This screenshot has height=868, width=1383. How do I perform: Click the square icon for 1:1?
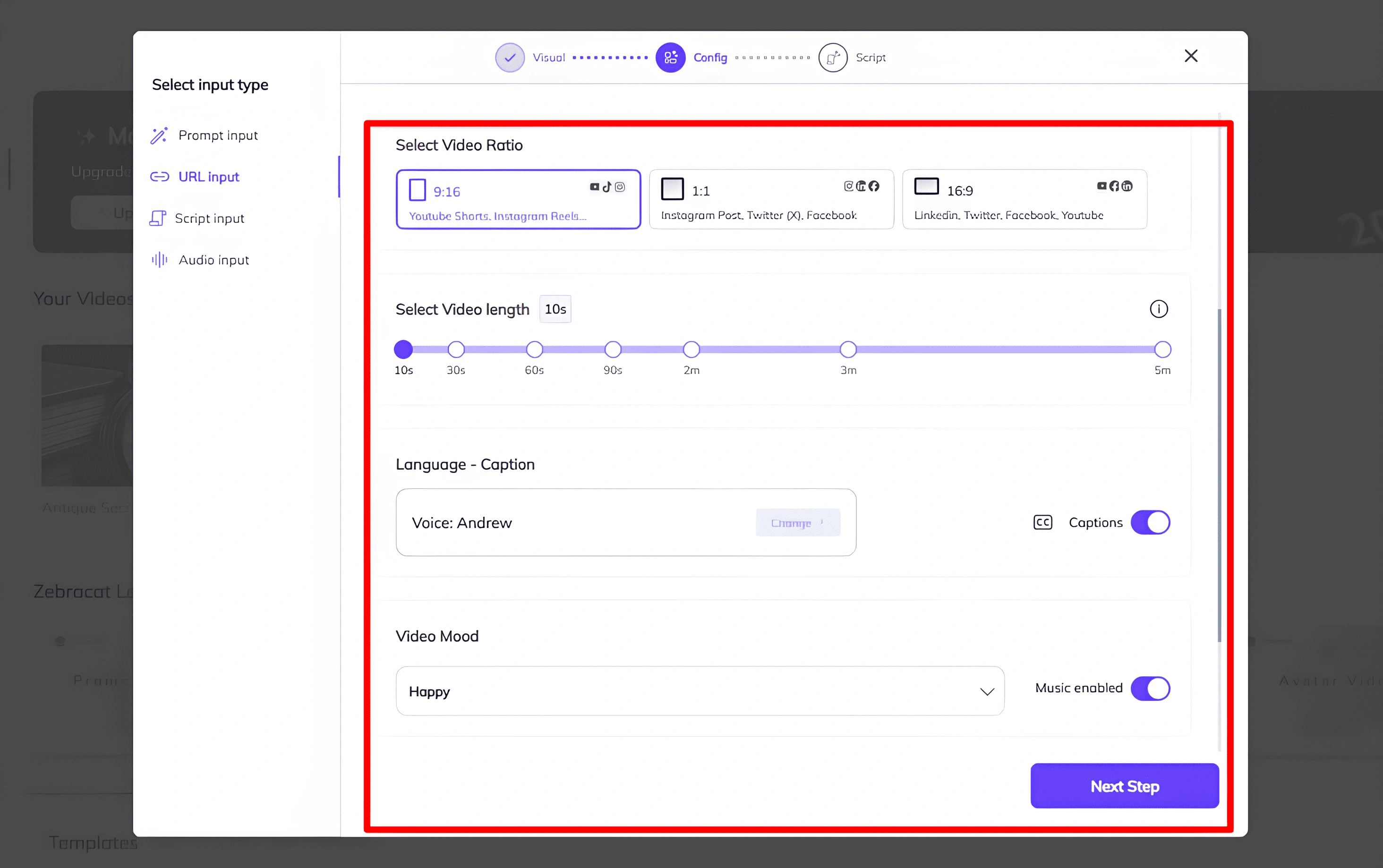pyautogui.click(x=672, y=189)
